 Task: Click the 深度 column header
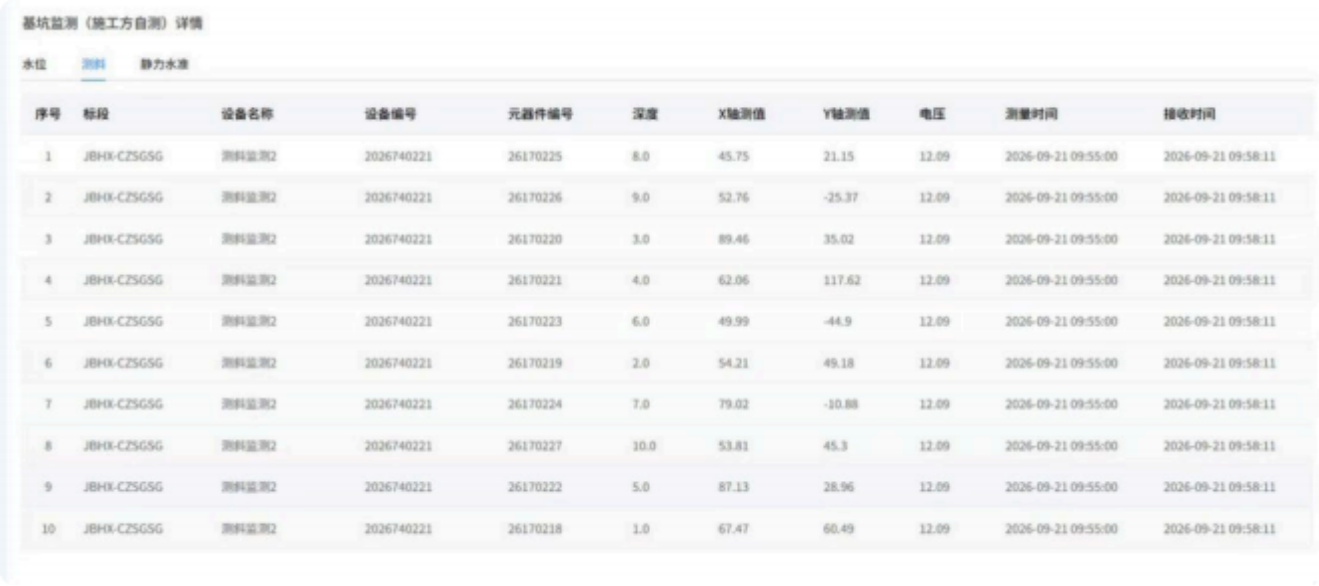(x=645, y=115)
